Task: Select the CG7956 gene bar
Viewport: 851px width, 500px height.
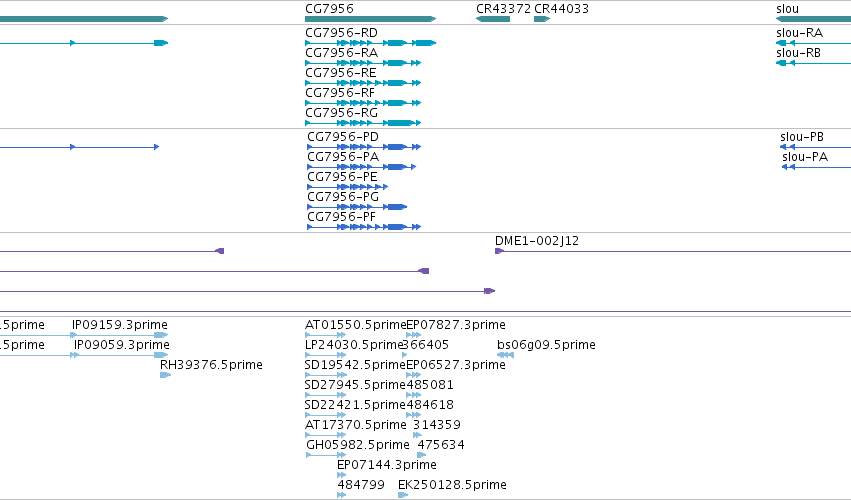Action: click(370, 19)
